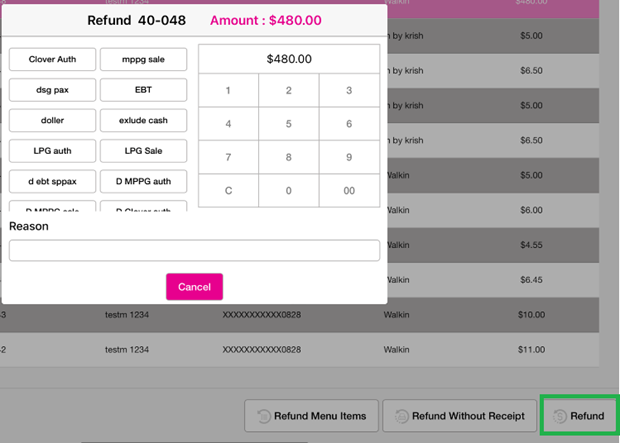Select the doller payment type
Viewport: 620px width, 443px height.
point(52,121)
